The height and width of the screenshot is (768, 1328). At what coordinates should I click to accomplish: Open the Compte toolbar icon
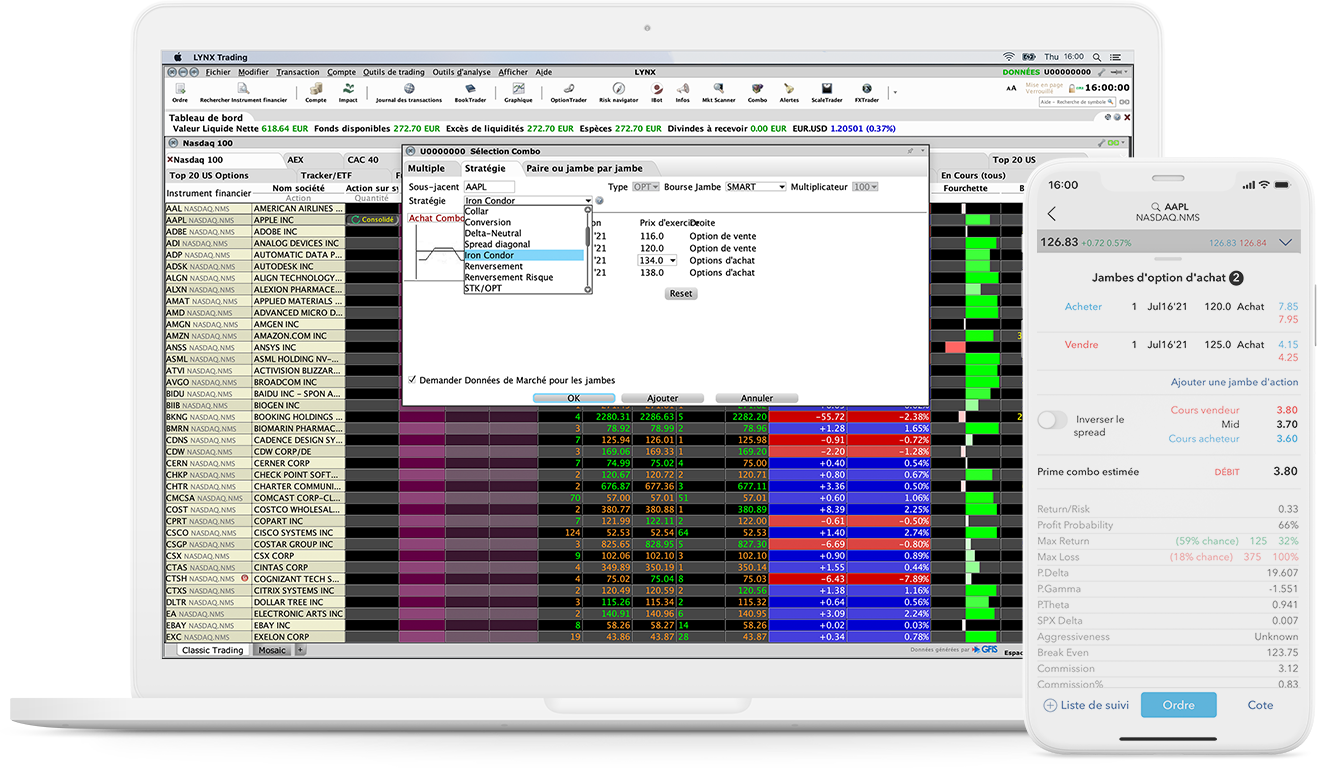pyautogui.click(x=316, y=93)
